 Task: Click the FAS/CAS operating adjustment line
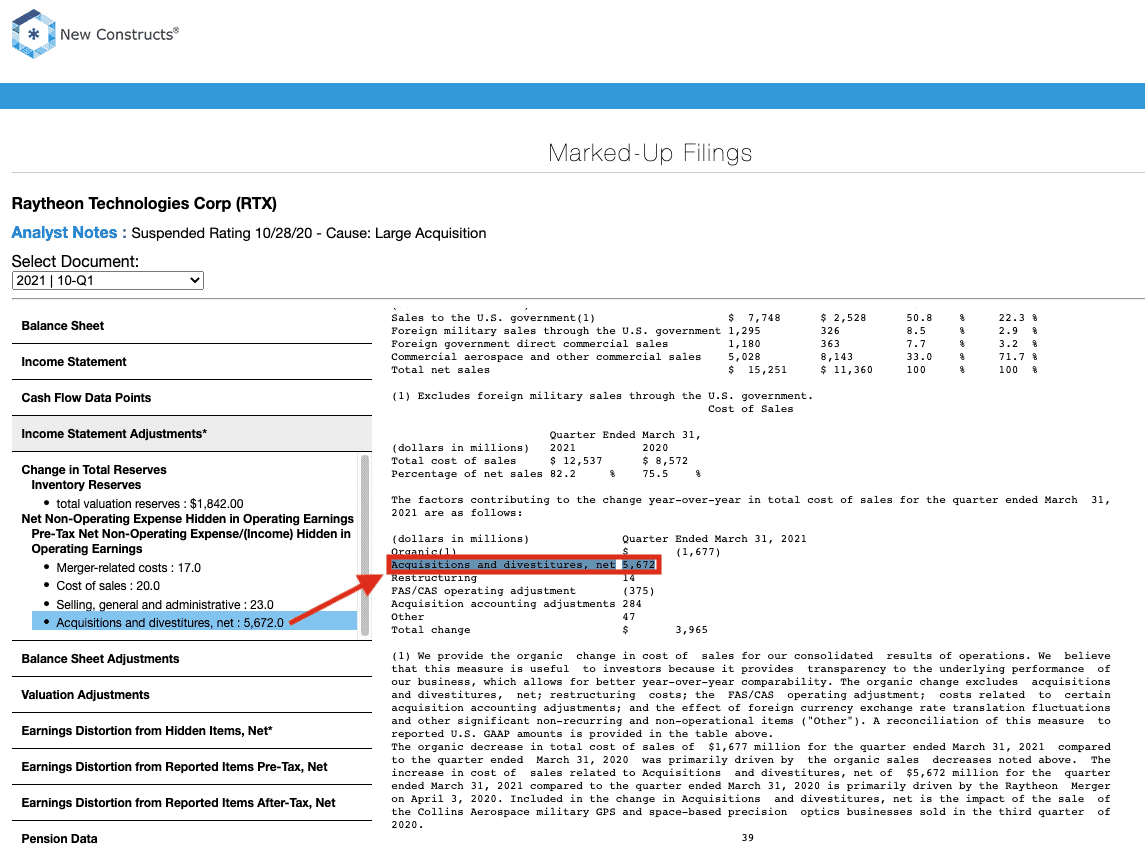[523, 591]
